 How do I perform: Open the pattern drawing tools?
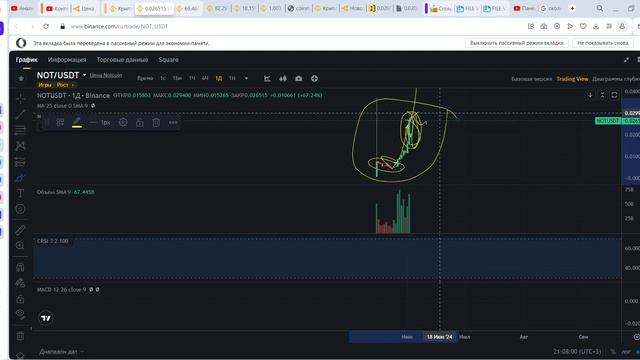[20, 146]
